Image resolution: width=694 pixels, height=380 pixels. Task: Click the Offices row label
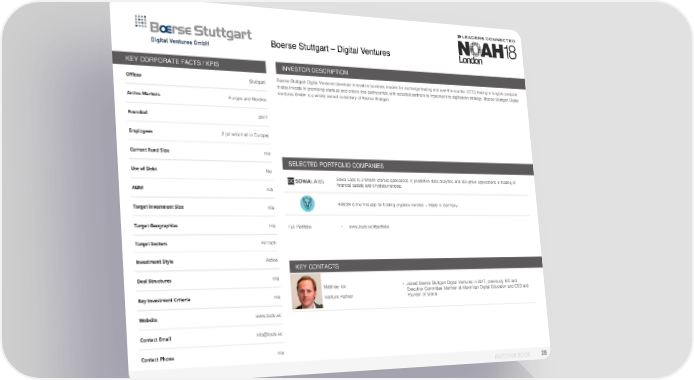tap(134, 74)
